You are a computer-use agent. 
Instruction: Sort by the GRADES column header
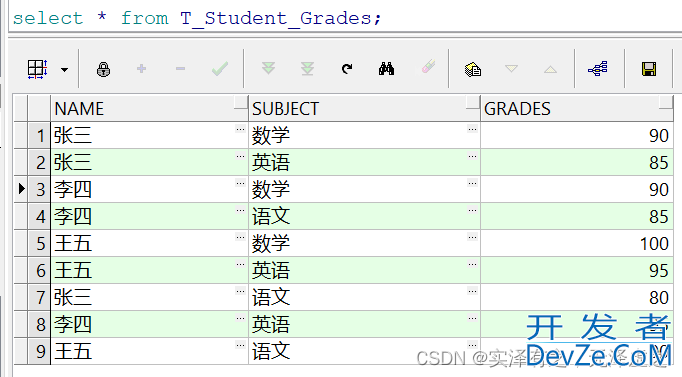[577, 108]
